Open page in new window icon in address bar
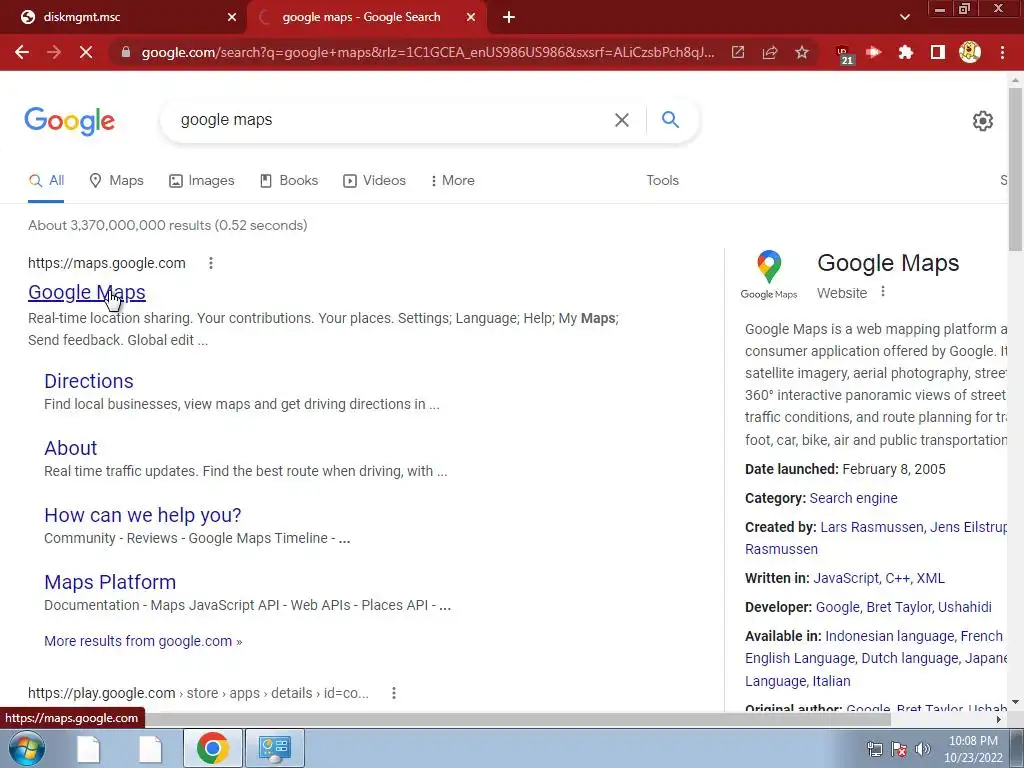Image resolution: width=1024 pixels, height=768 pixels. point(738,52)
